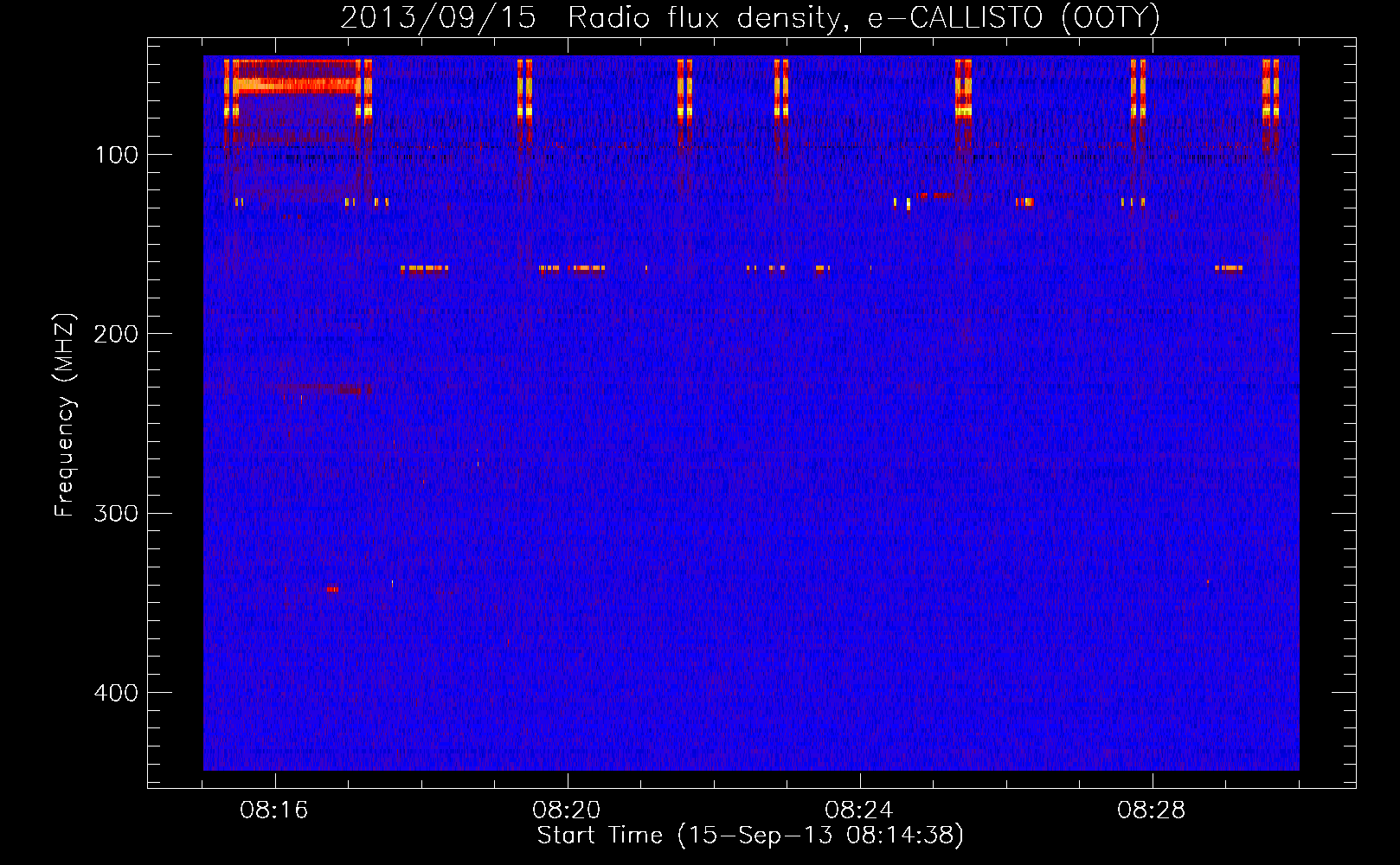Click the 08:28 time tick label

point(1152,811)
